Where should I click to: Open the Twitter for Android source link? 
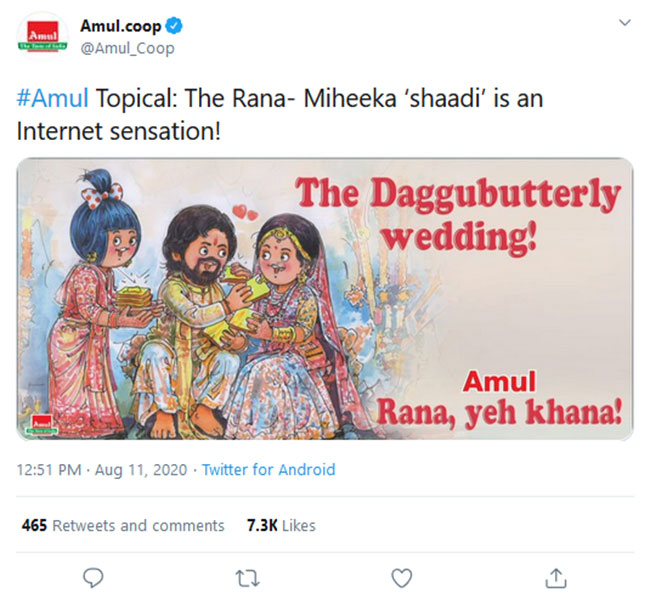point(268,469)
